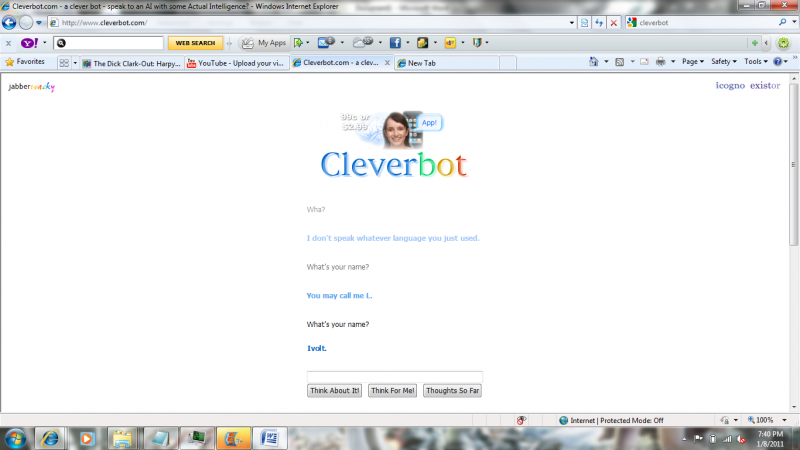Open the icogno link
800x450 pixels.
(x=730, y=86)
